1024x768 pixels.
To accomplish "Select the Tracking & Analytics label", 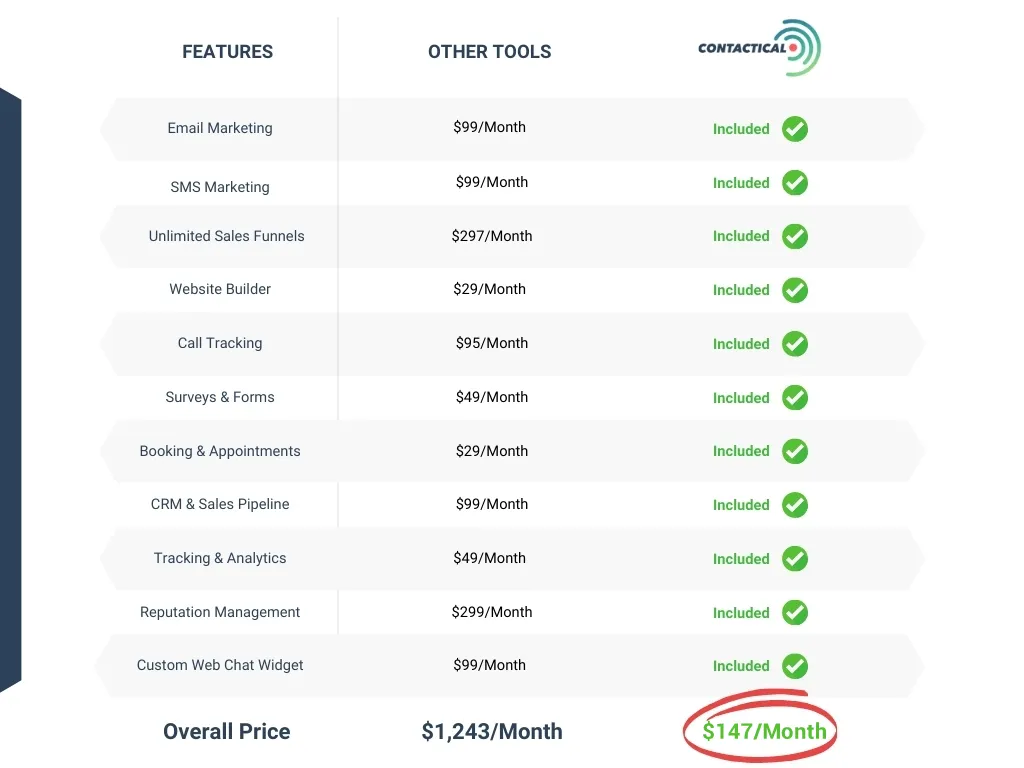I will (x=220, y=558).
